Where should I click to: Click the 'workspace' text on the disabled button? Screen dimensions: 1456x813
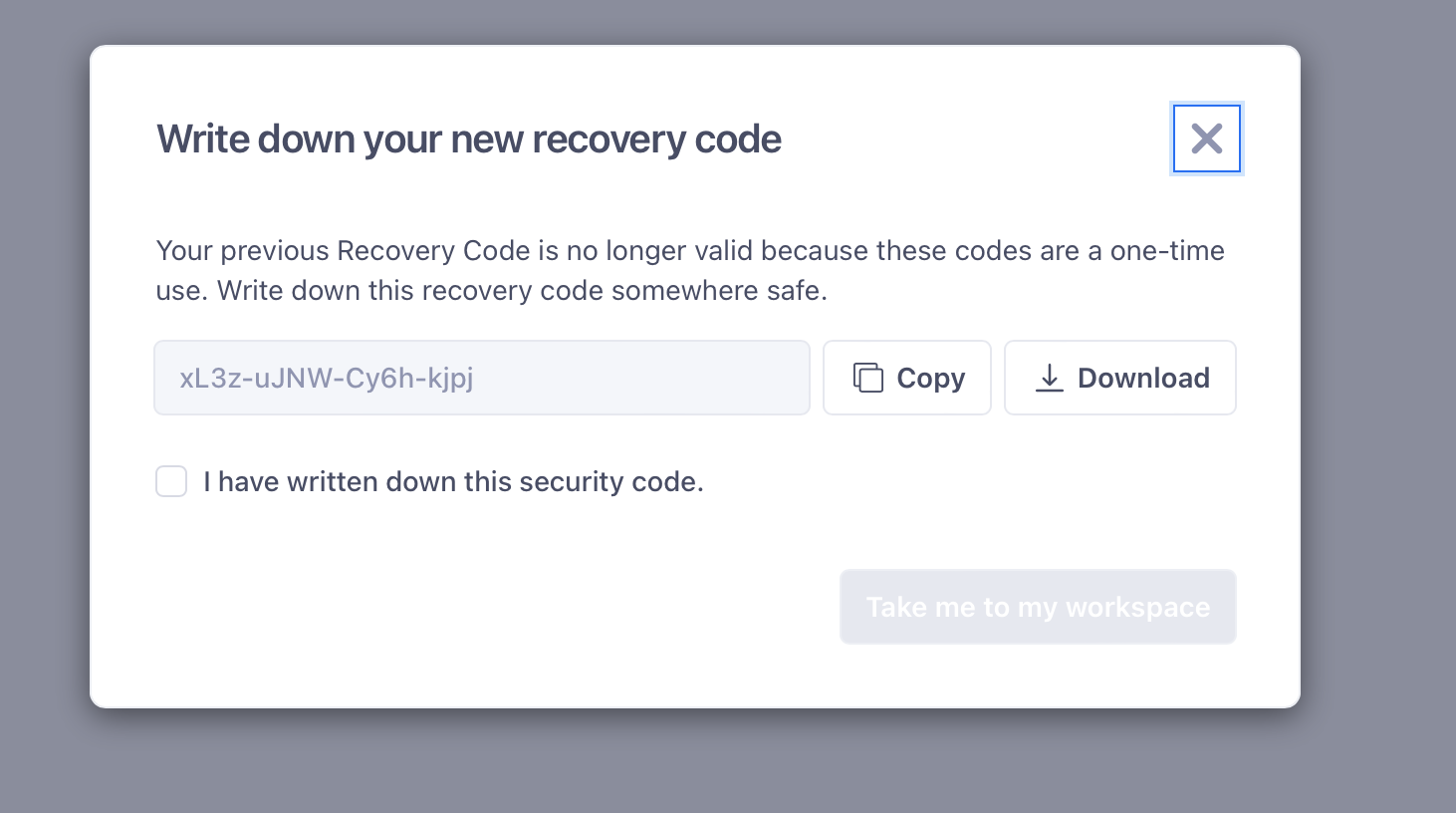[x=1137, y=608]
